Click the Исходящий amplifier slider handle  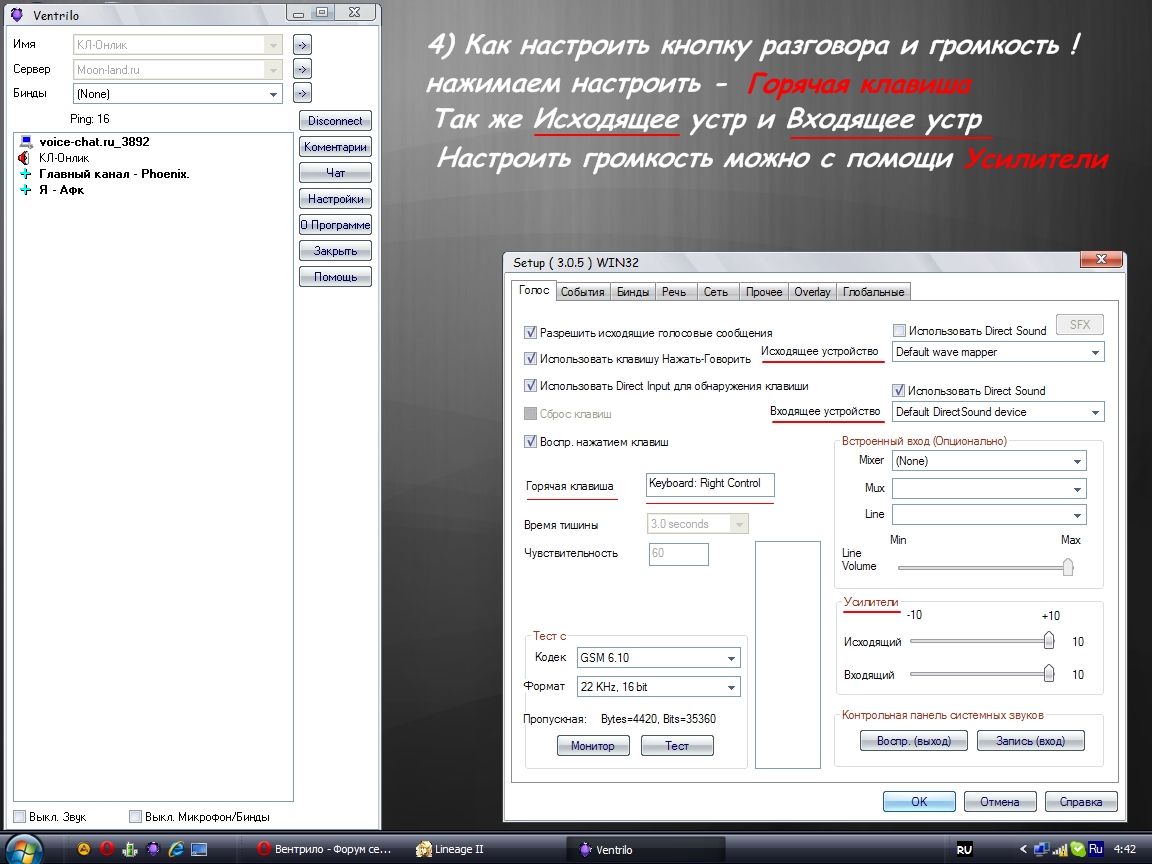coord(1049,641)
